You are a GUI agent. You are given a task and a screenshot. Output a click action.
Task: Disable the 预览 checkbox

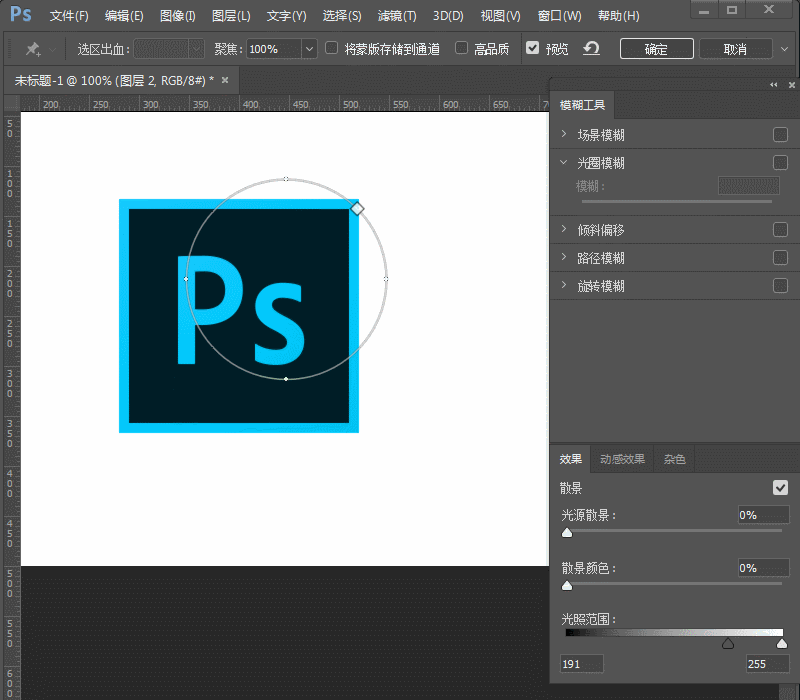[533, 48]
